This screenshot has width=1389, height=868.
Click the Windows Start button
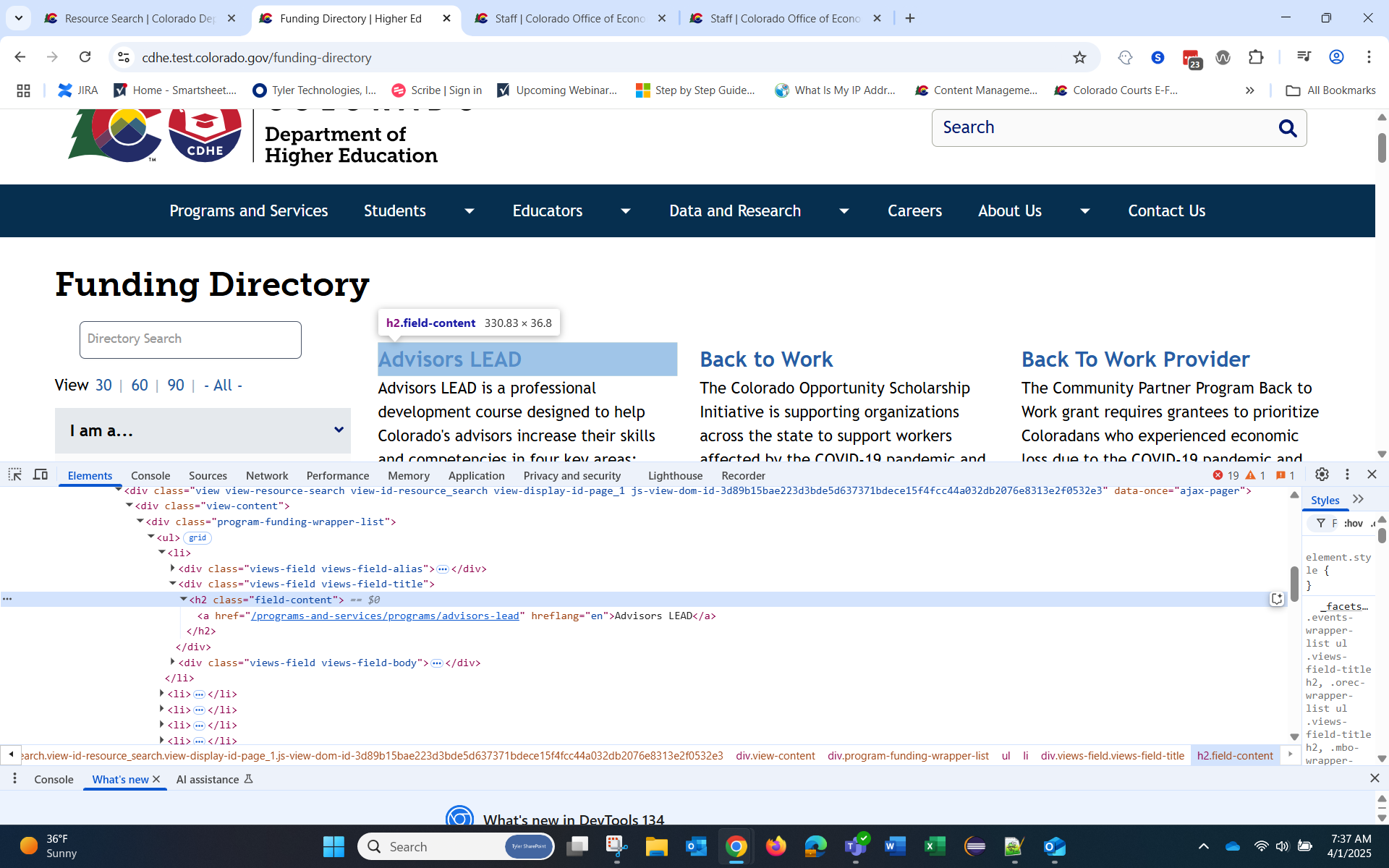(x=334, y=846)
